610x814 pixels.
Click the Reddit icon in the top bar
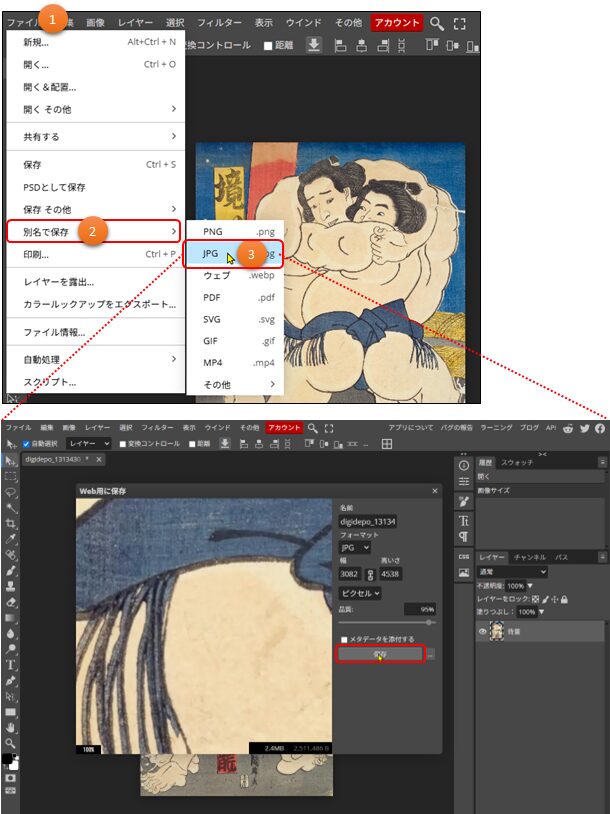pyautogui.click(x=567, y=428)
